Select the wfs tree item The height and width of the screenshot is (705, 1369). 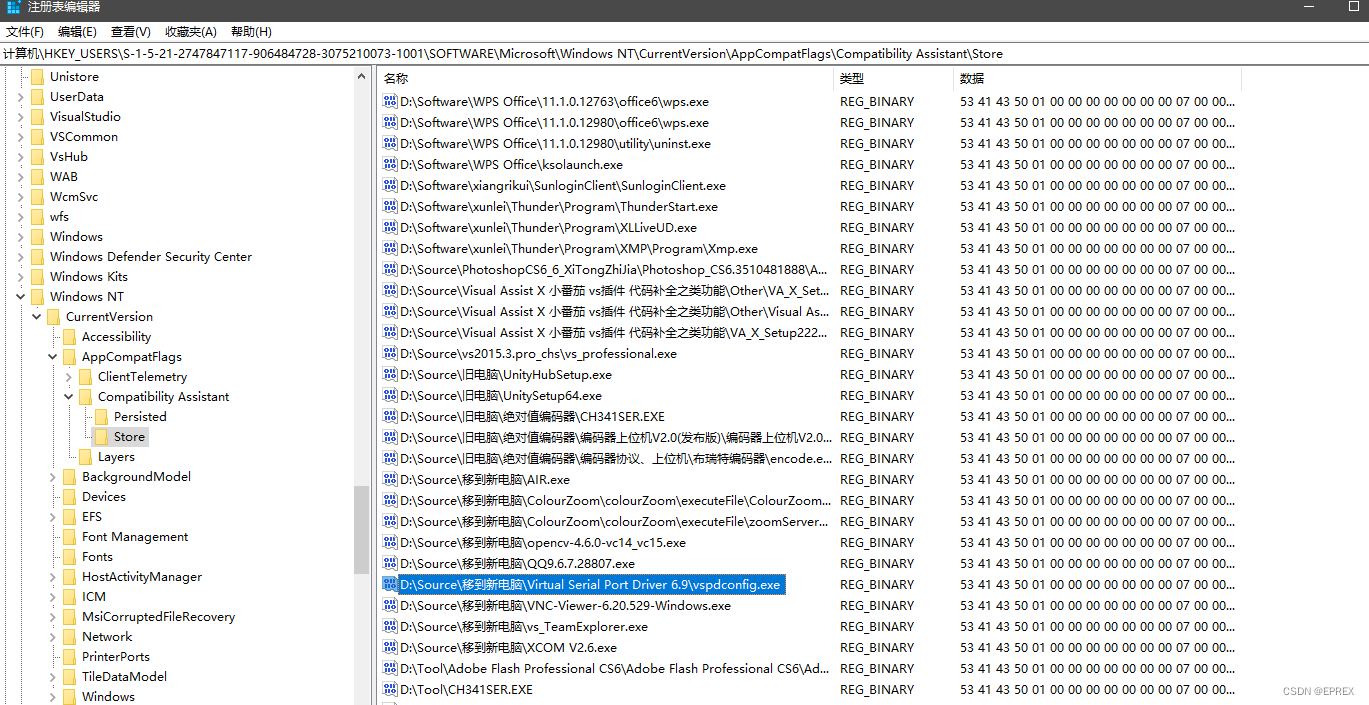59,217
